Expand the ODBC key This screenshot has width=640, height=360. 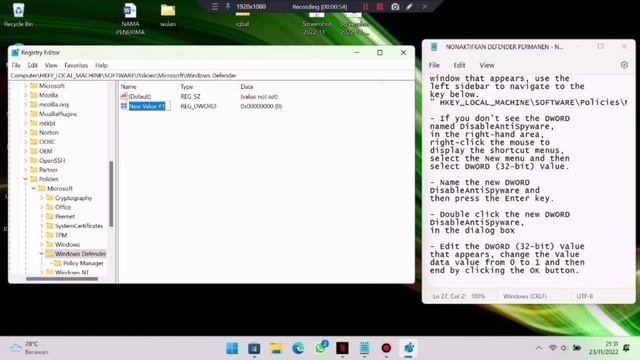pyautogui.click(x=25, y=142)
